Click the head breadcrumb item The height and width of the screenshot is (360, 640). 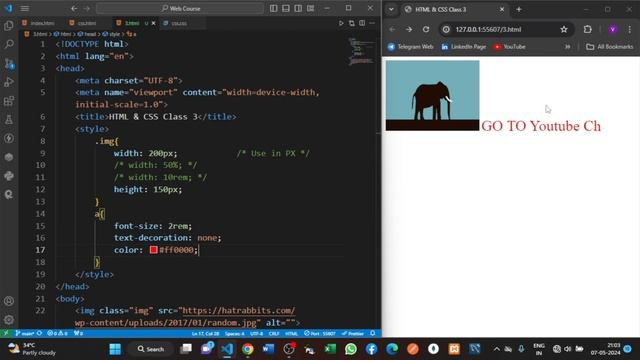point(87,34)
